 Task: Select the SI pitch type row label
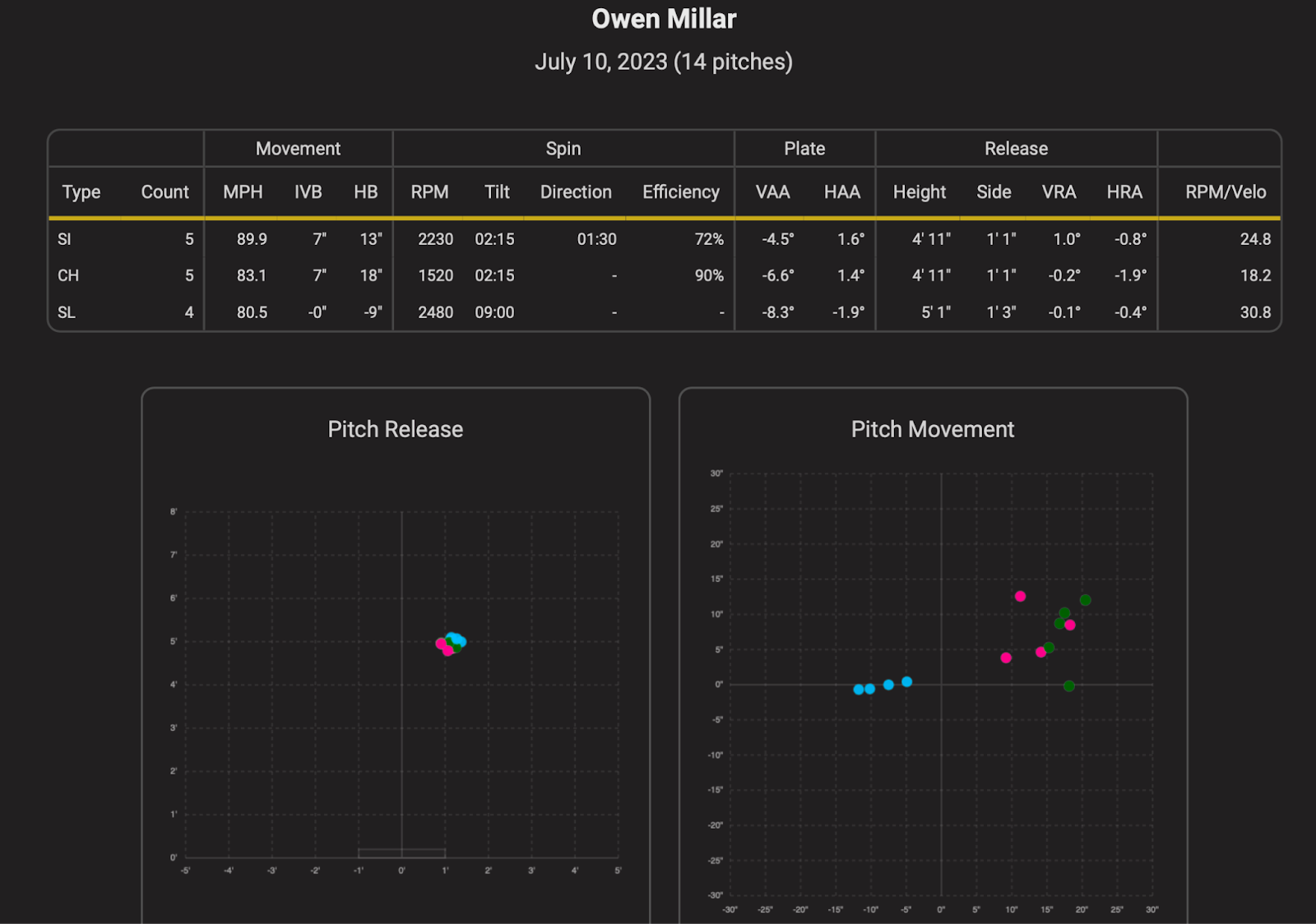(x=64, y=239)
